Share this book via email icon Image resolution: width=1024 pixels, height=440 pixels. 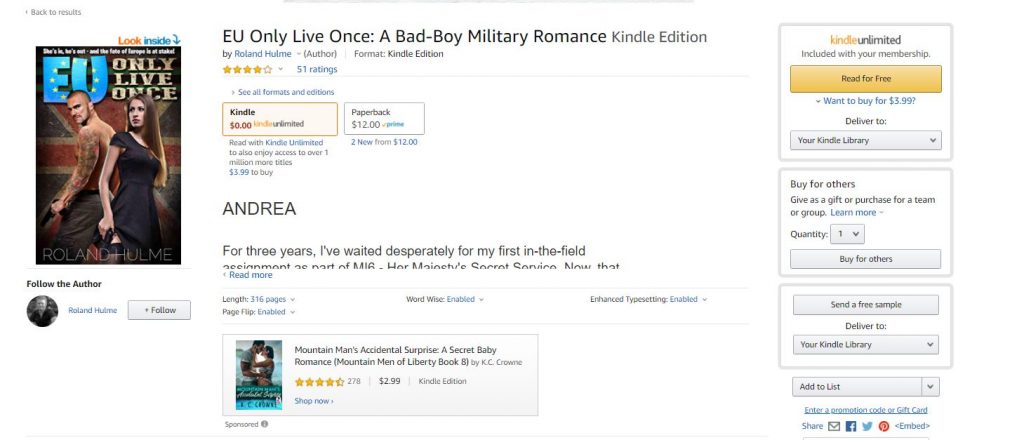point(834,426)
